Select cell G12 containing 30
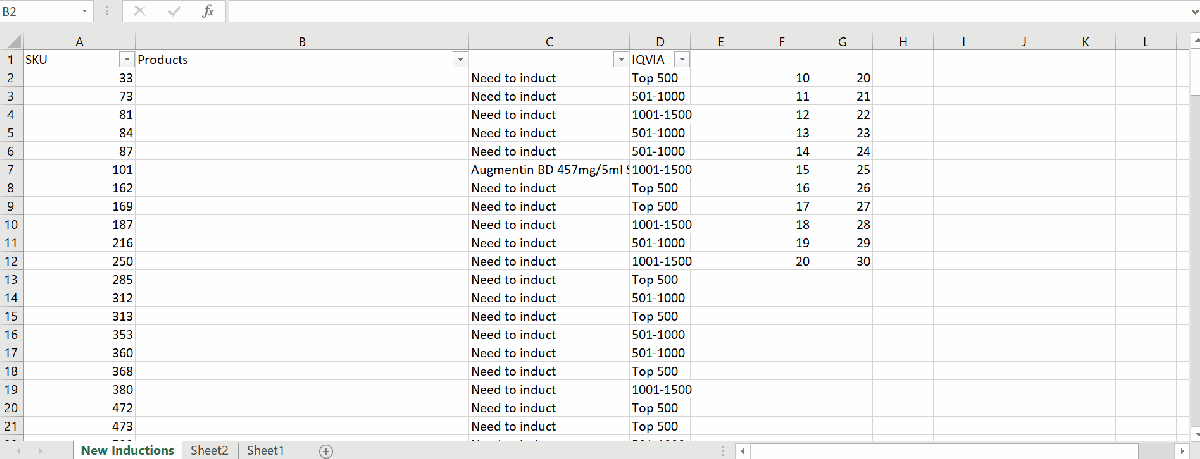This screenshot has height=459, width=1200. pos(842,261)
